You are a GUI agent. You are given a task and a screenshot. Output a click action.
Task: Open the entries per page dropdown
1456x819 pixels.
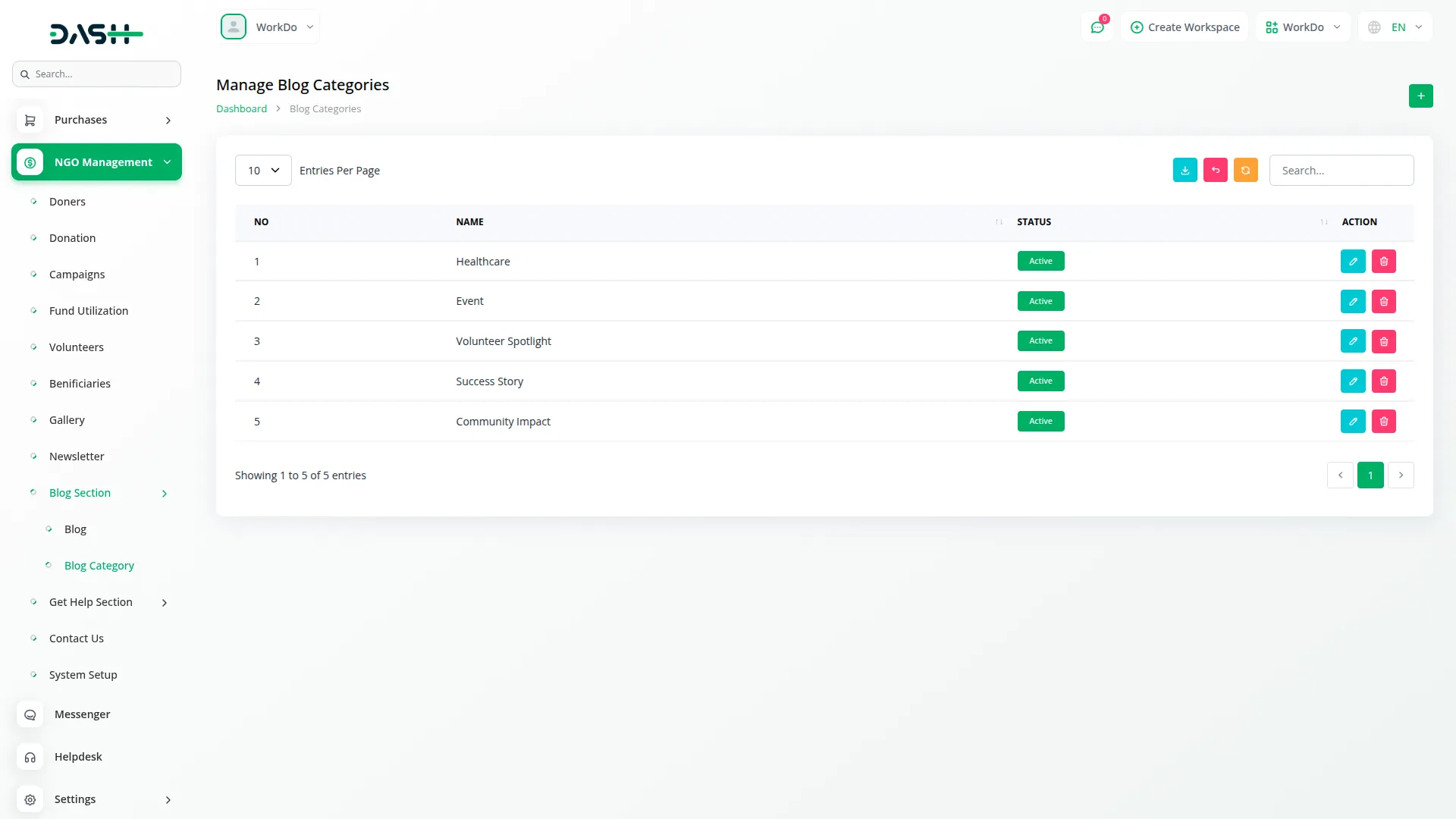click(263, 171)
